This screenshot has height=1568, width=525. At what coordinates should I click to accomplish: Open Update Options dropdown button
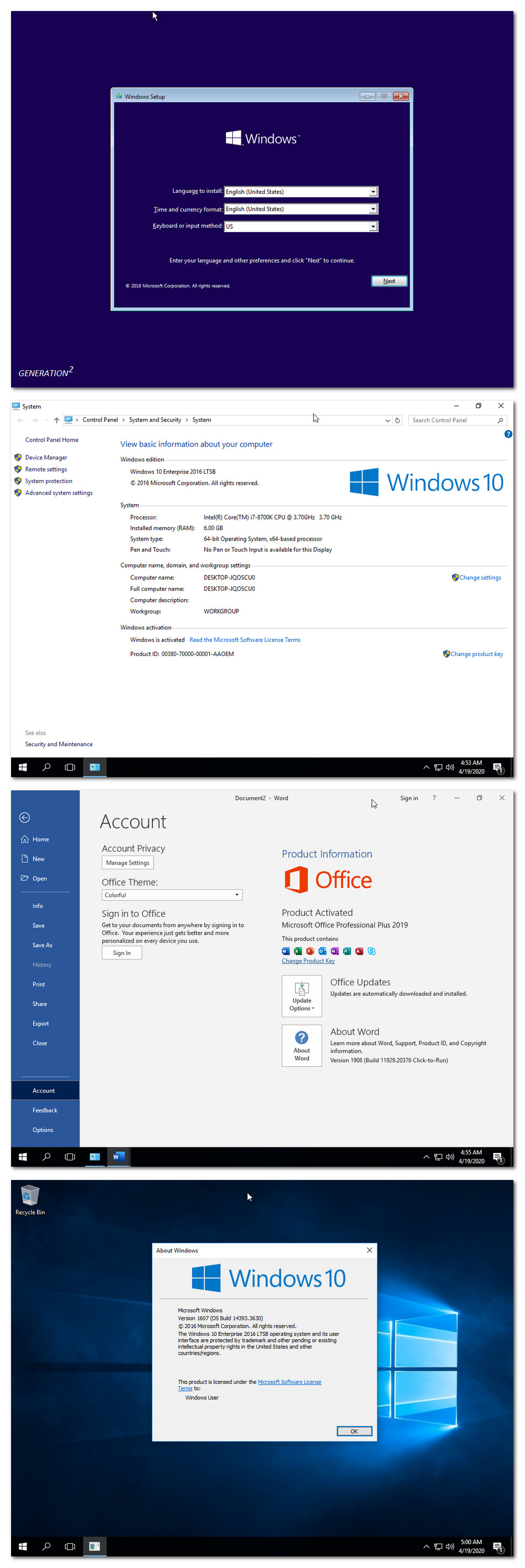click(x=302, y=996)
